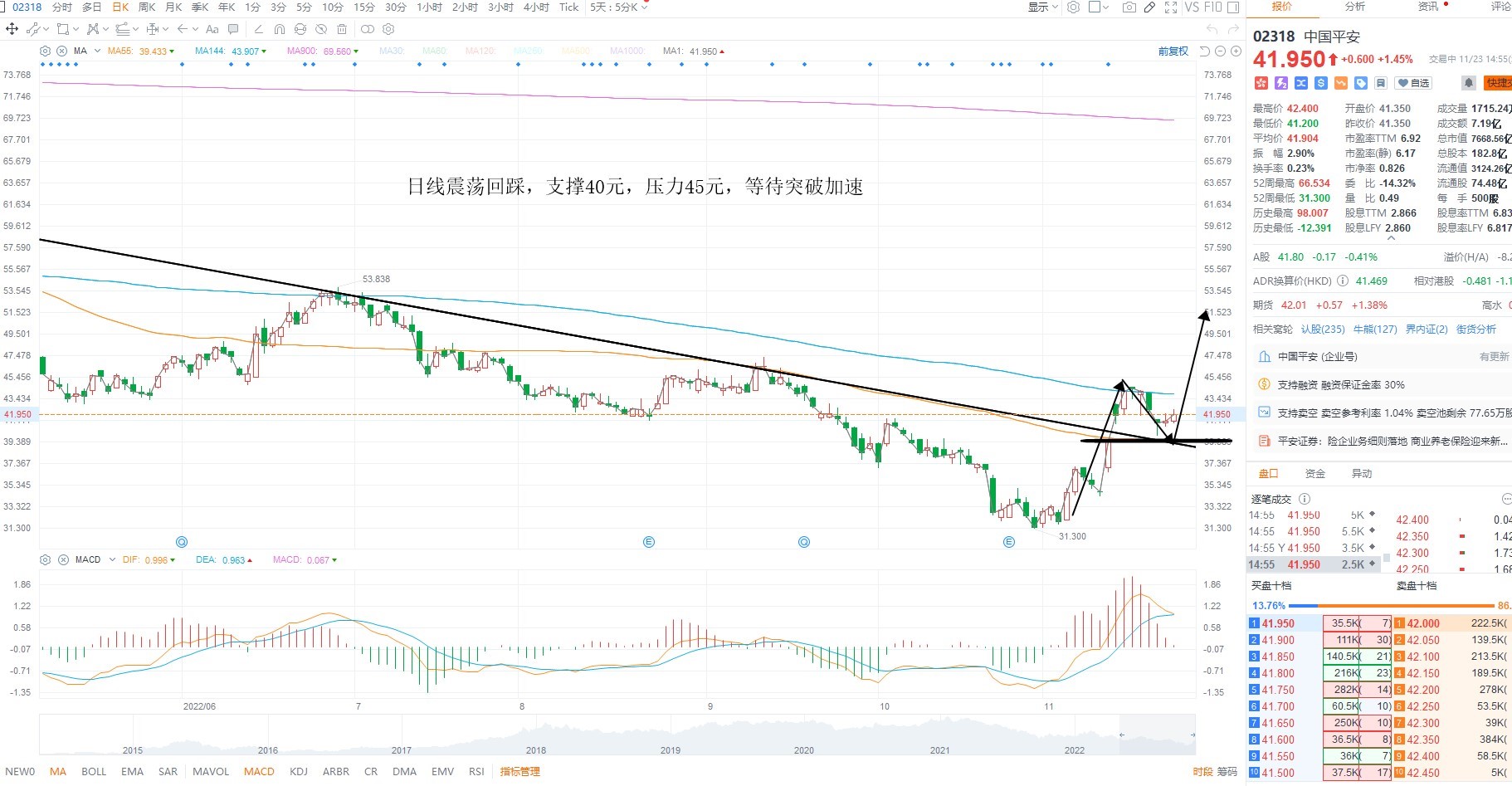The width and height of the screenshot is (1512, 786).
Task: Open 牛熊(127) bull-bear link
Action: point(1375,330)
